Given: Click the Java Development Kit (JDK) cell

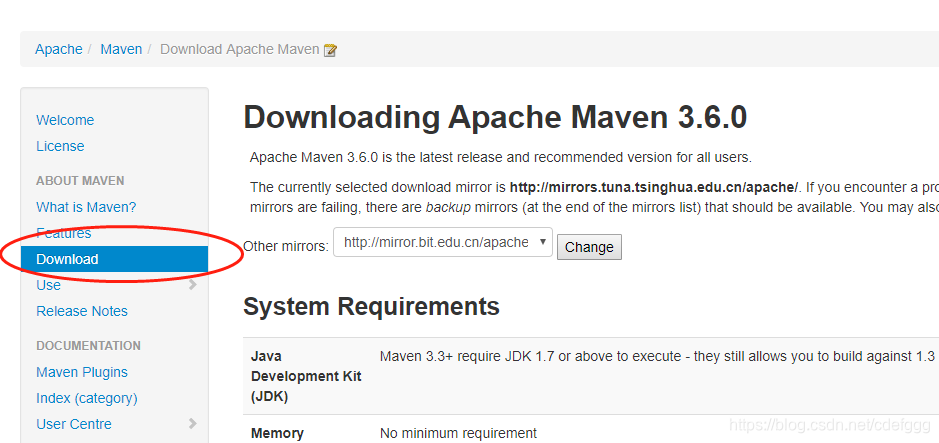Looking at the screenshot, I should click(x=306, y=376).
